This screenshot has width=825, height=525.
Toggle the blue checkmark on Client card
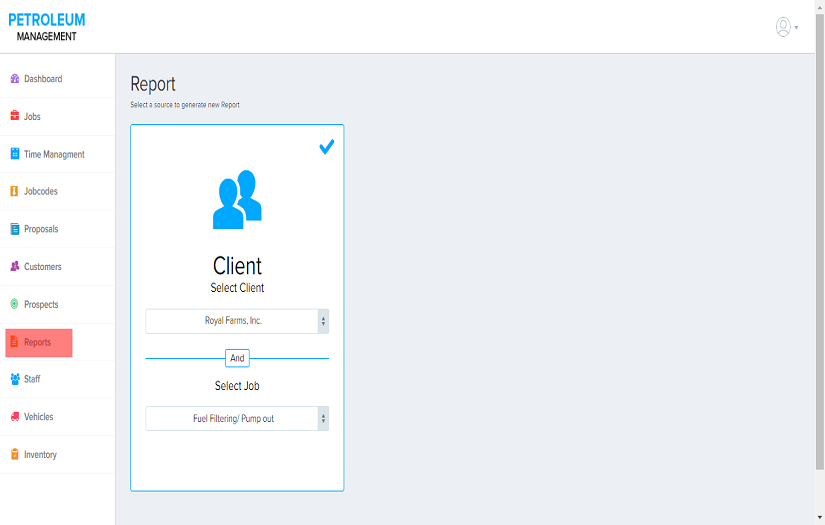[327, 147]
